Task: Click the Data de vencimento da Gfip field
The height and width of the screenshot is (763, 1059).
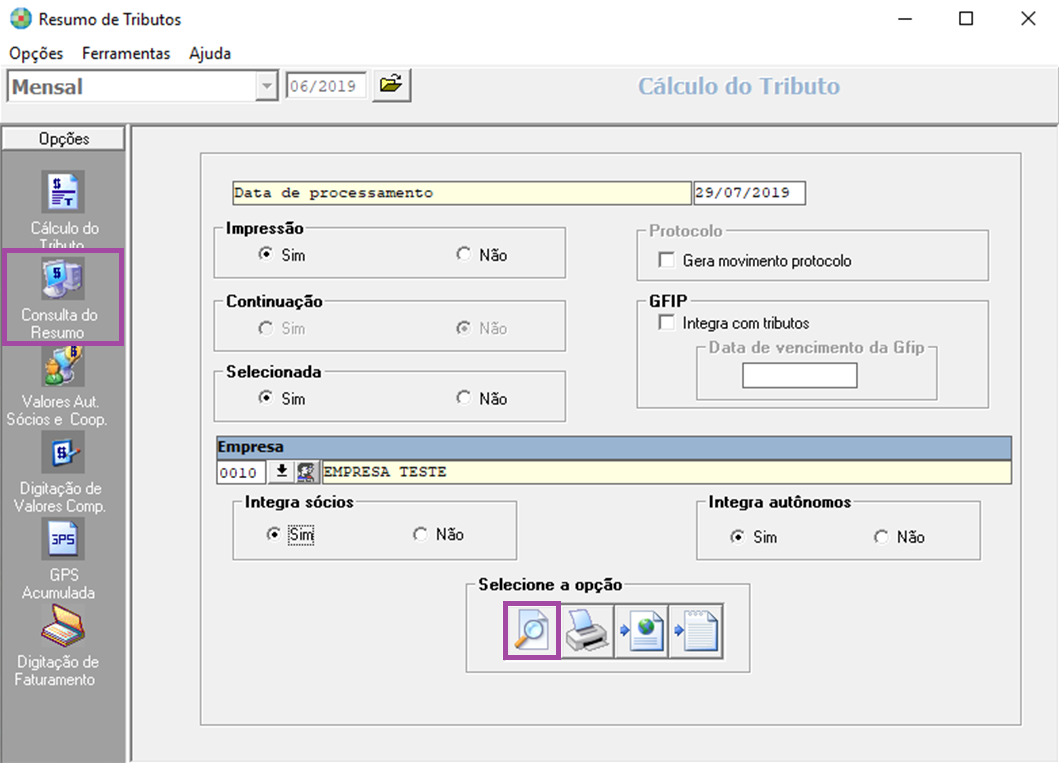Action: coord(800,375)
